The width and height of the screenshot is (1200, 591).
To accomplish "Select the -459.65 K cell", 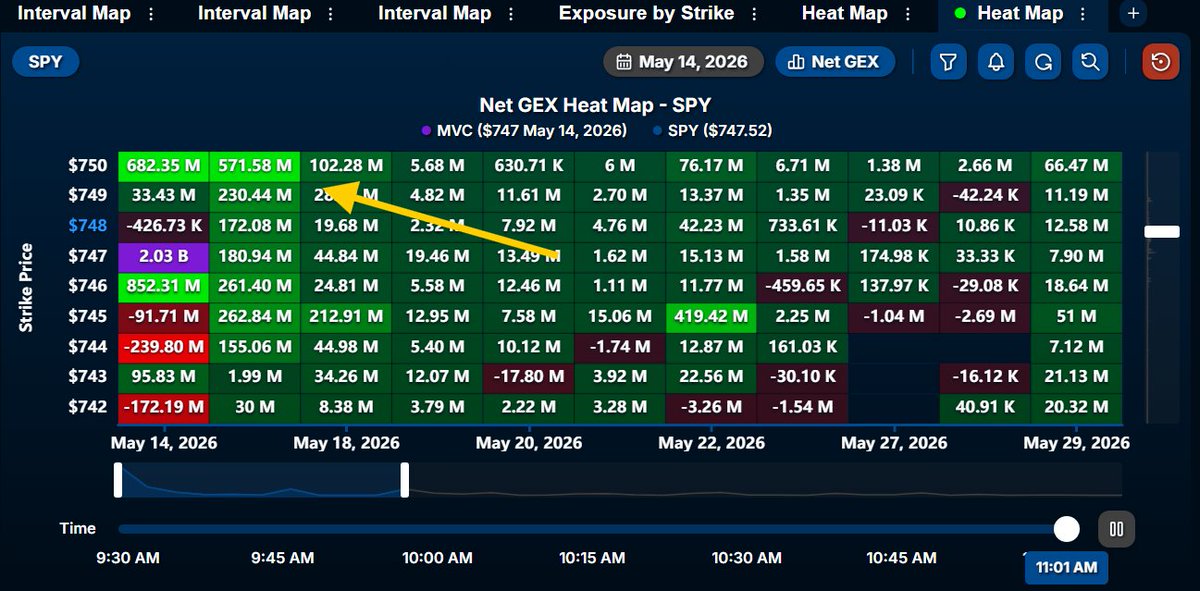I will point(802,287).
